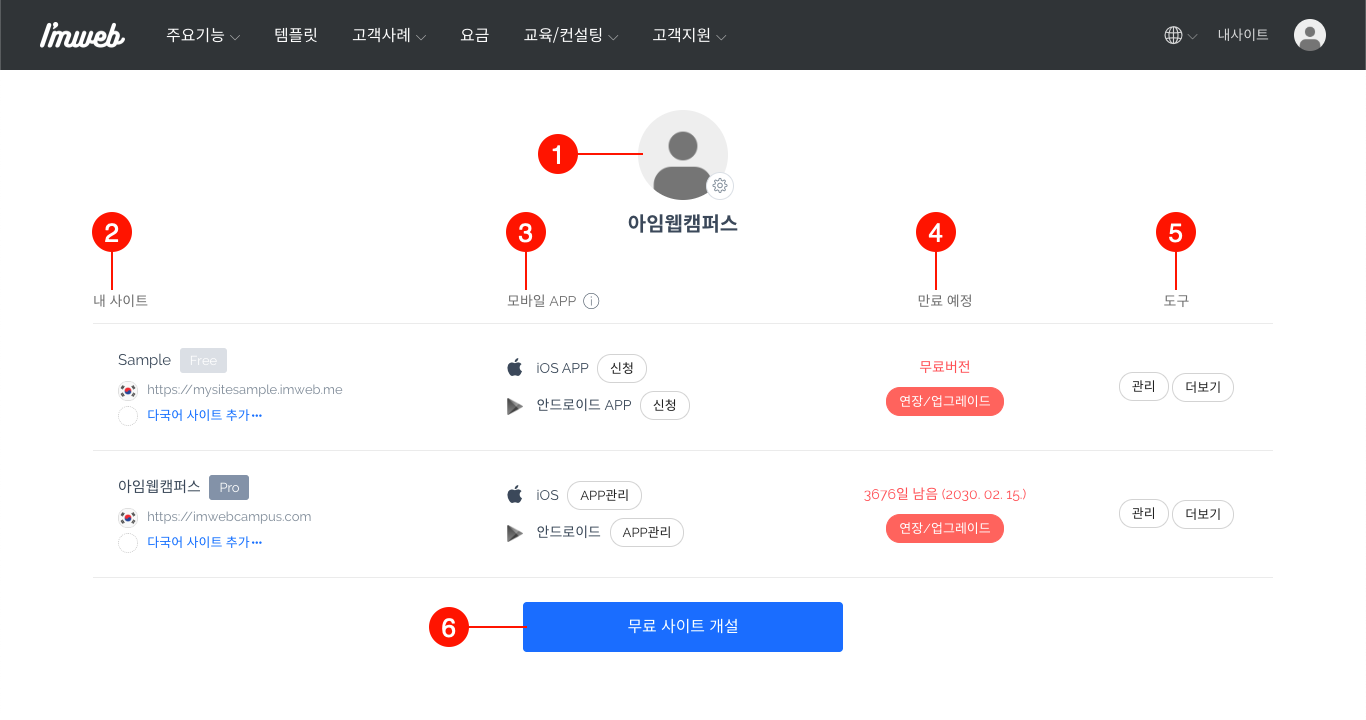Click the Apple icon in Sample row
1366x720 pixels.
515,368
